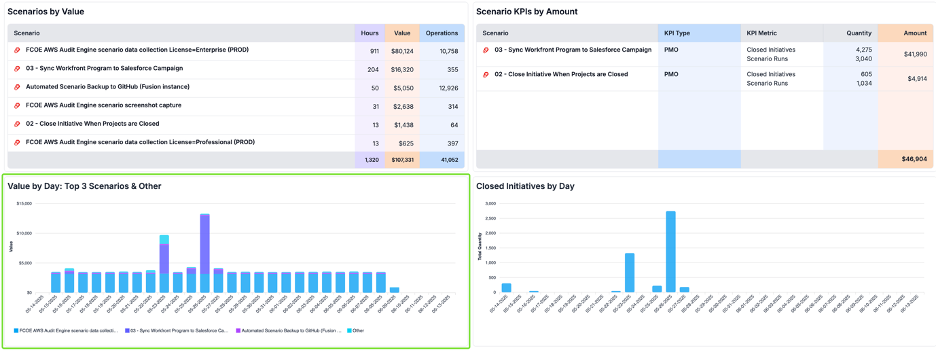936x364 pixels.
Task: Click the icon beside Automated Scenario Backup to GitHub
Action: click(x=17, y=87)
